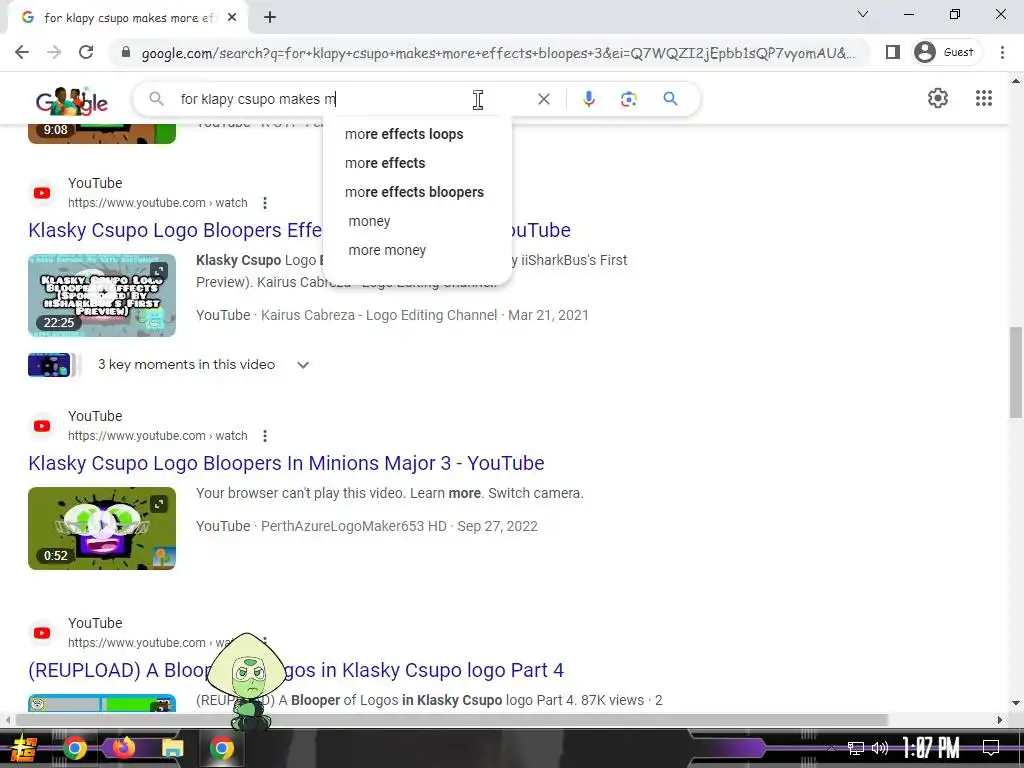The height and width of the screenshot is (768, 1024).
Task: Click the Google doodle logo
Action: point(72,100)
